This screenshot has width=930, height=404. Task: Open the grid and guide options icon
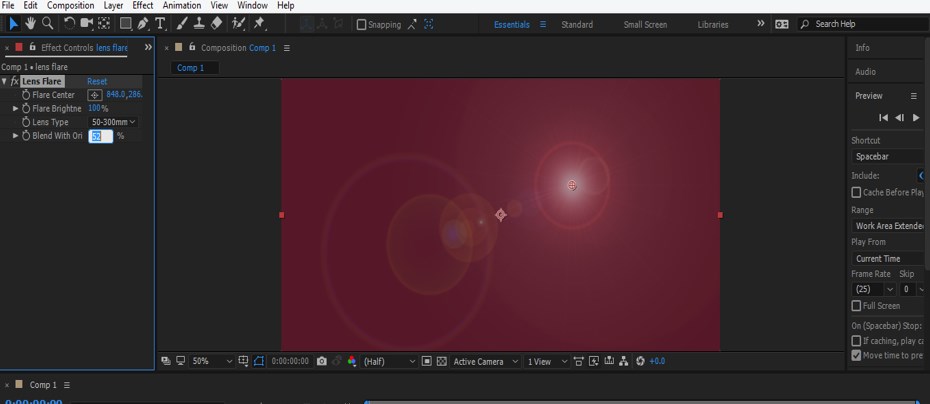tap(243, 361)
